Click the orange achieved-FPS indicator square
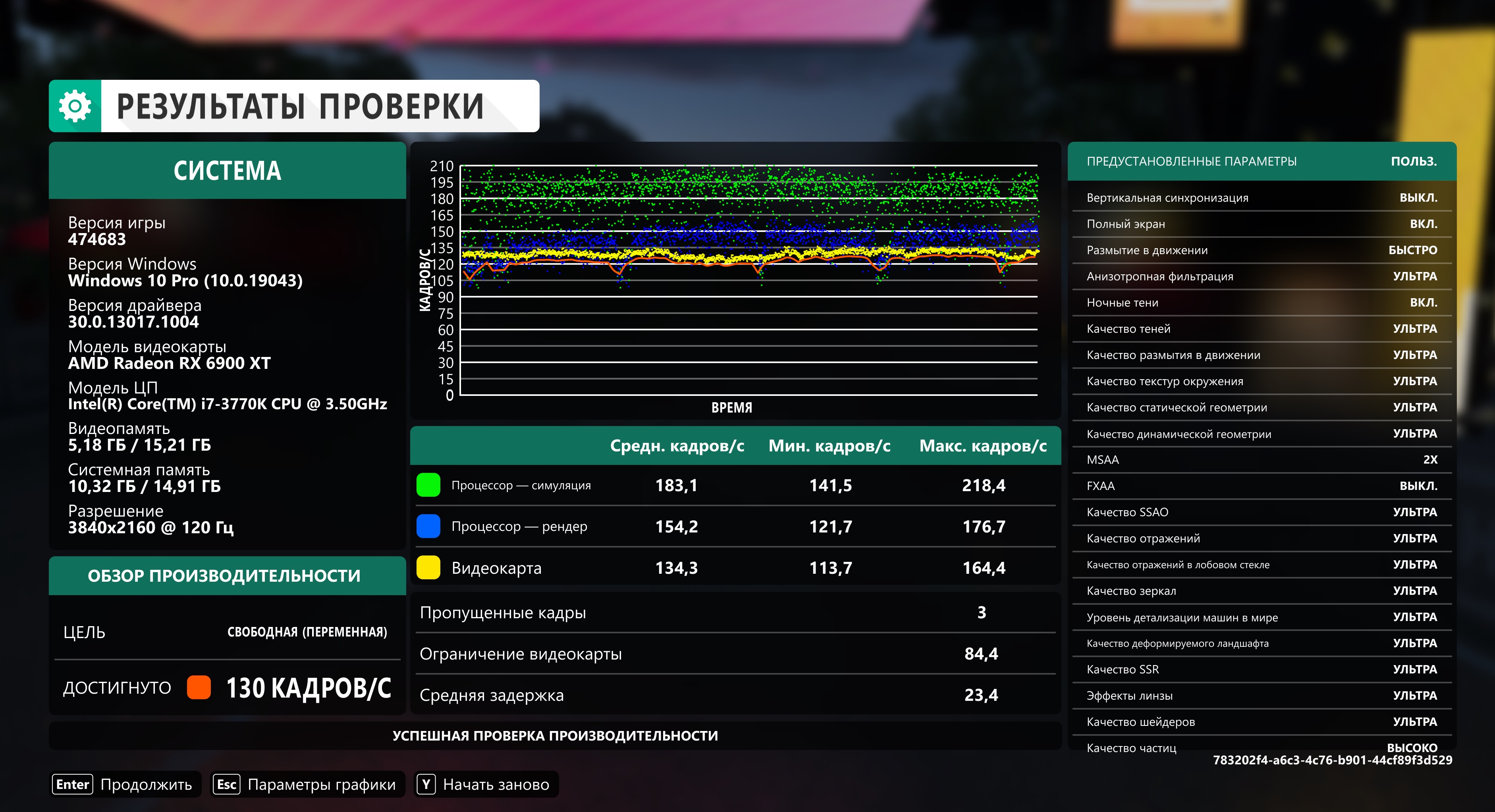1495x812 pixels. [199, 687]
